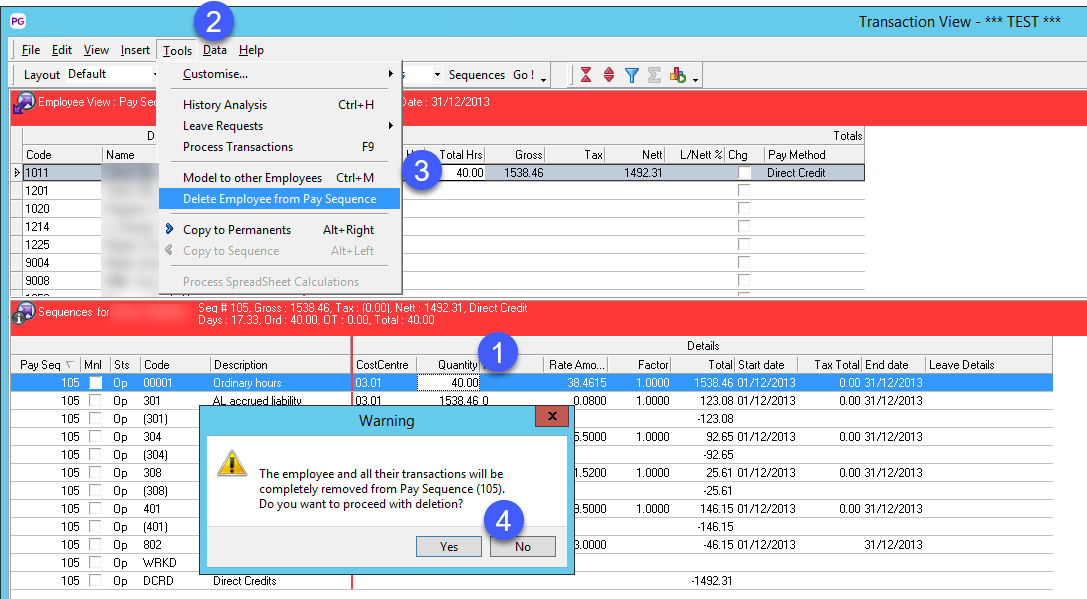
Task: Close the Warning dialog with the X
Action: 551,415
